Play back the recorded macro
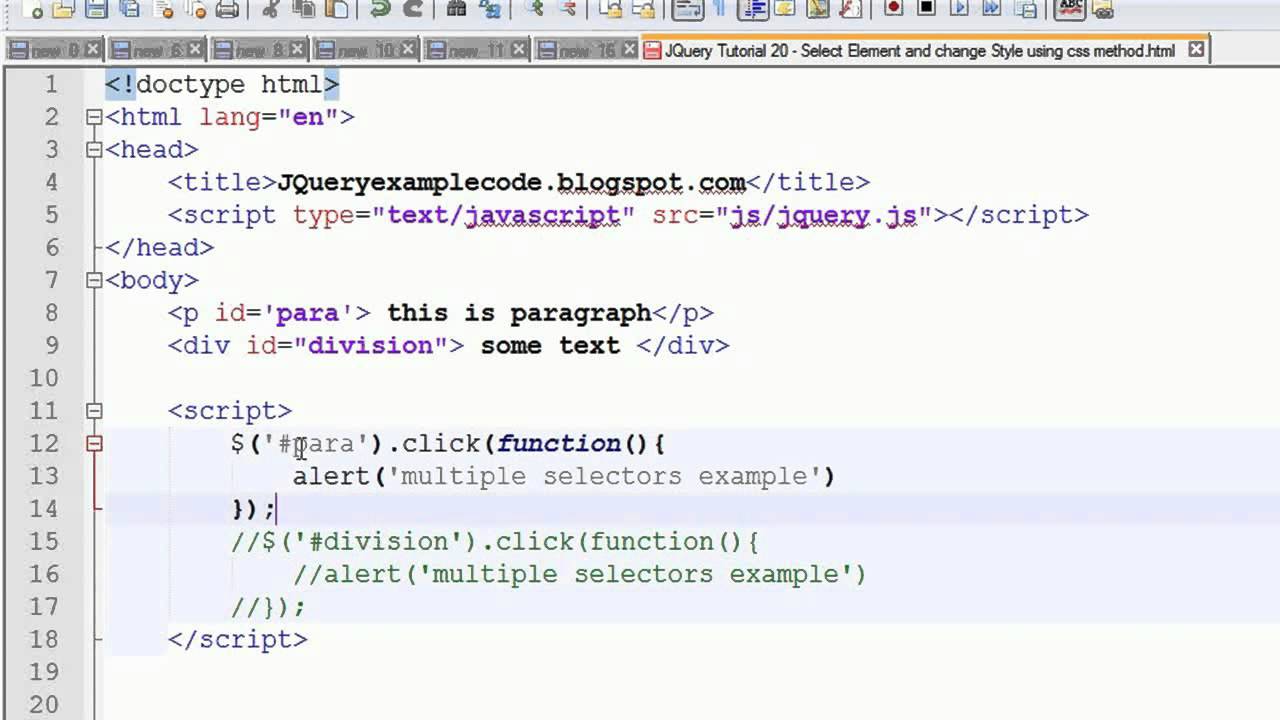This screenshot has height=720, width=1280. [x=959, y=9]
